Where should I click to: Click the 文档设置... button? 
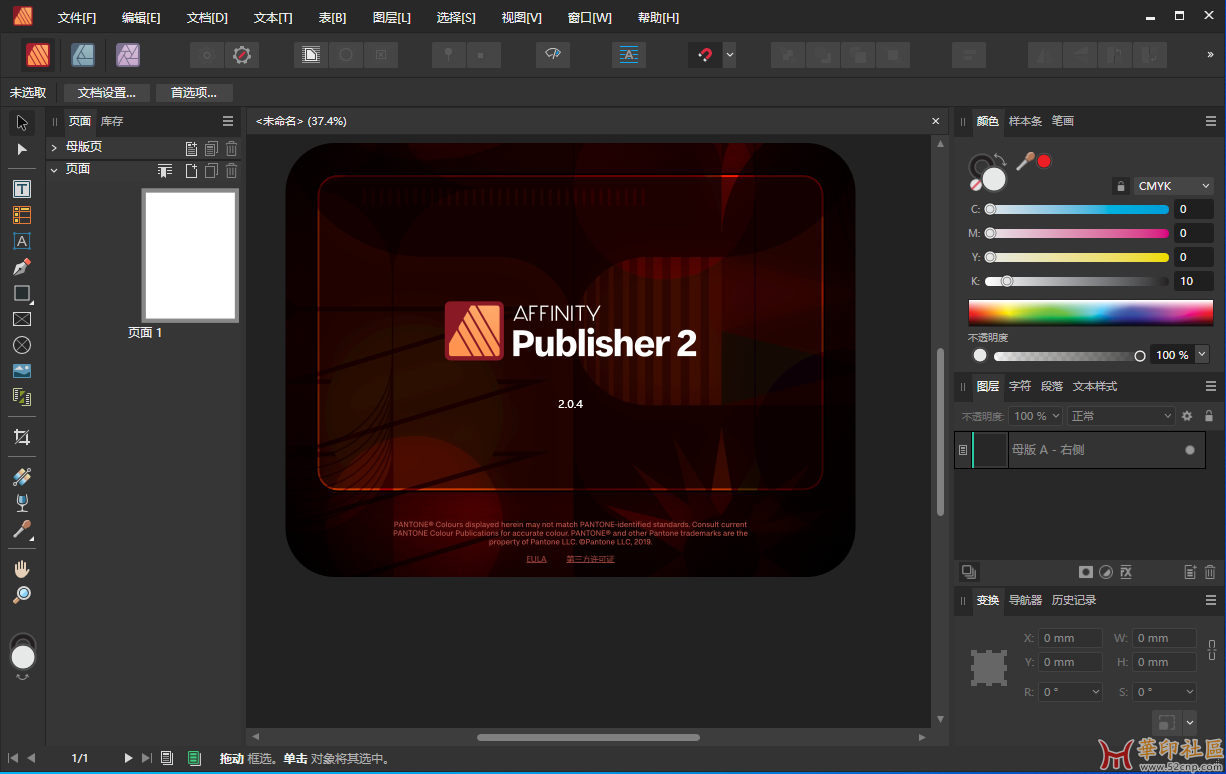[107, 93]
